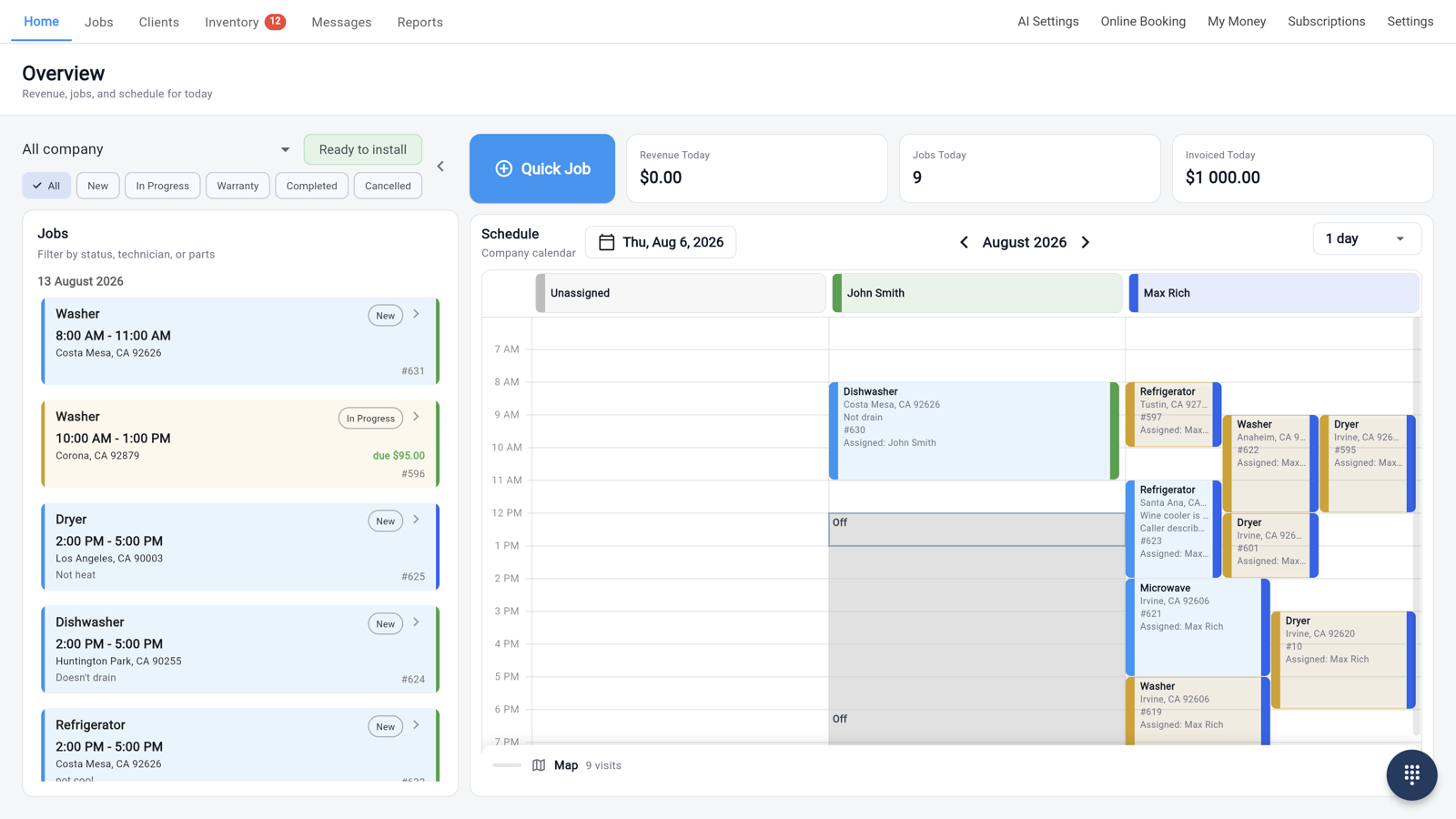Select the Unassigned column header
1456x819 pixels.
pos(681,293)
